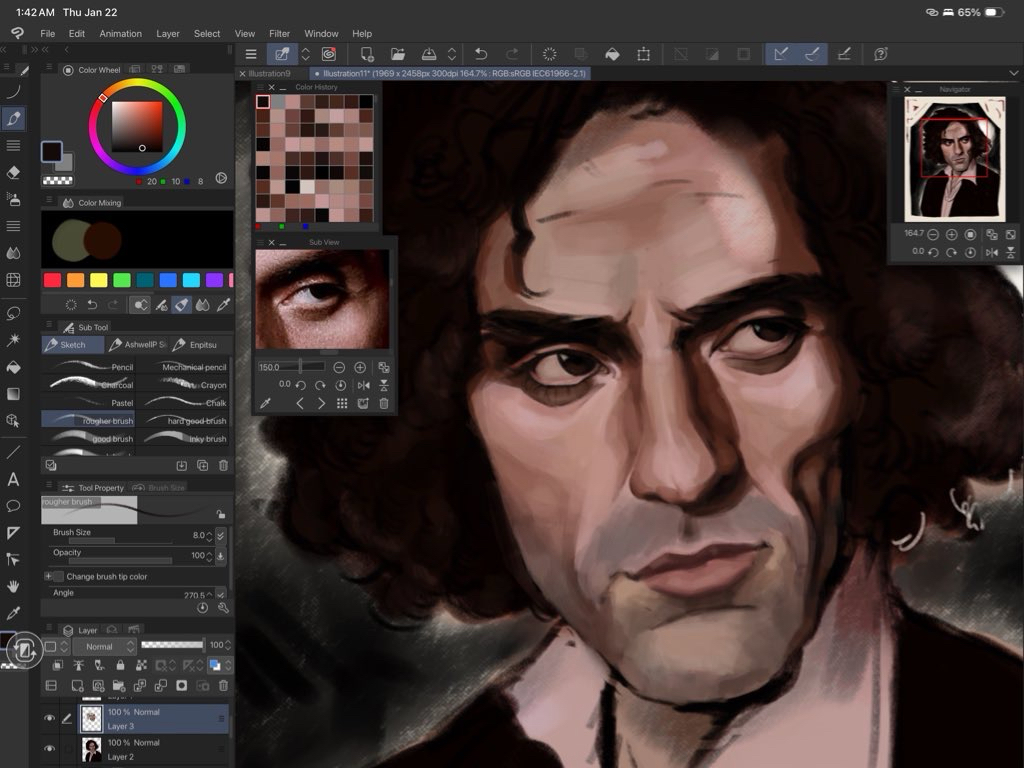Click the Fill bucket command bar icon
This screenshot has width=1024, height=768.
(612, 54)
